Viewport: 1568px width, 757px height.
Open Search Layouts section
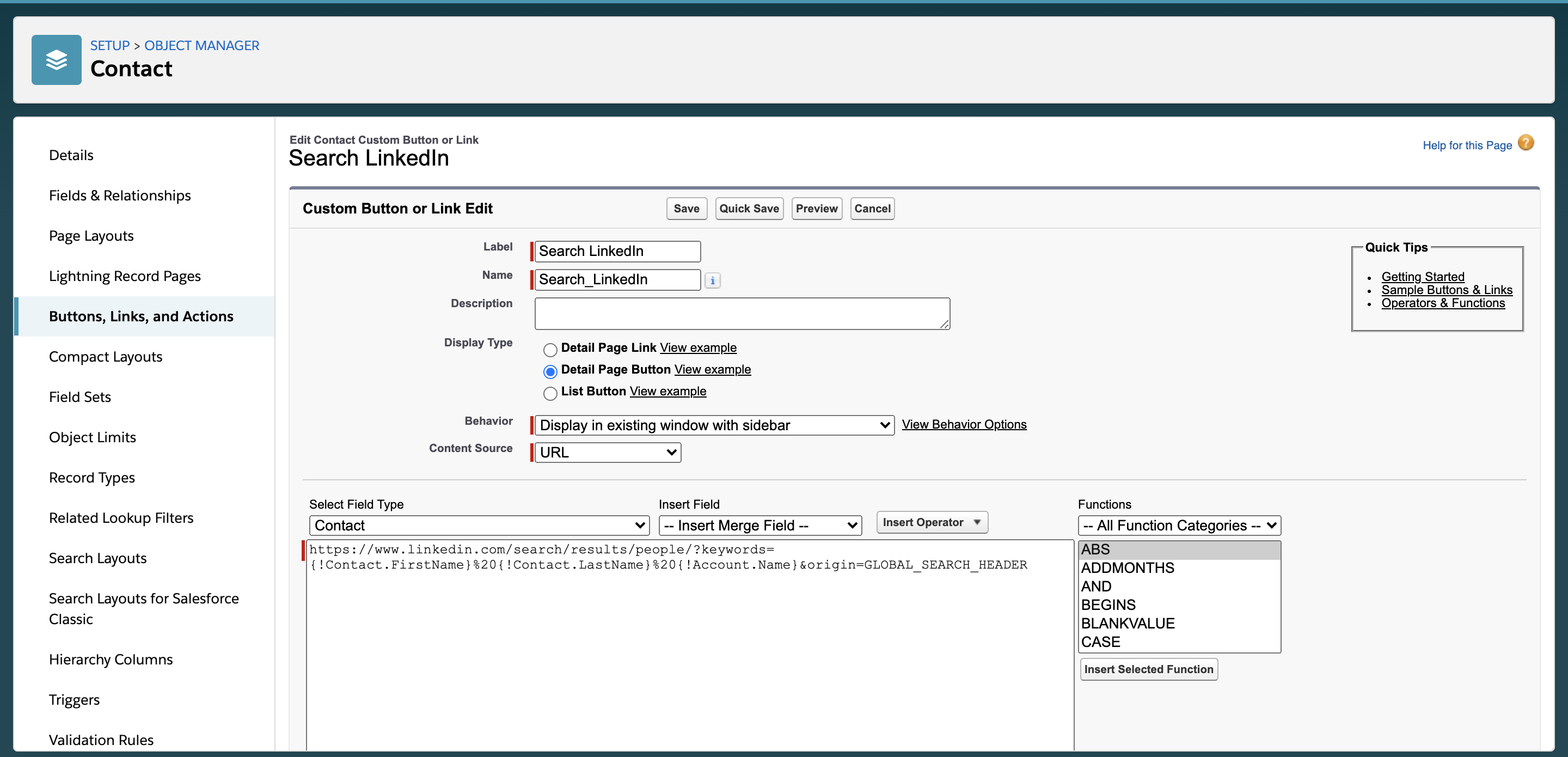tap(97, 558)
